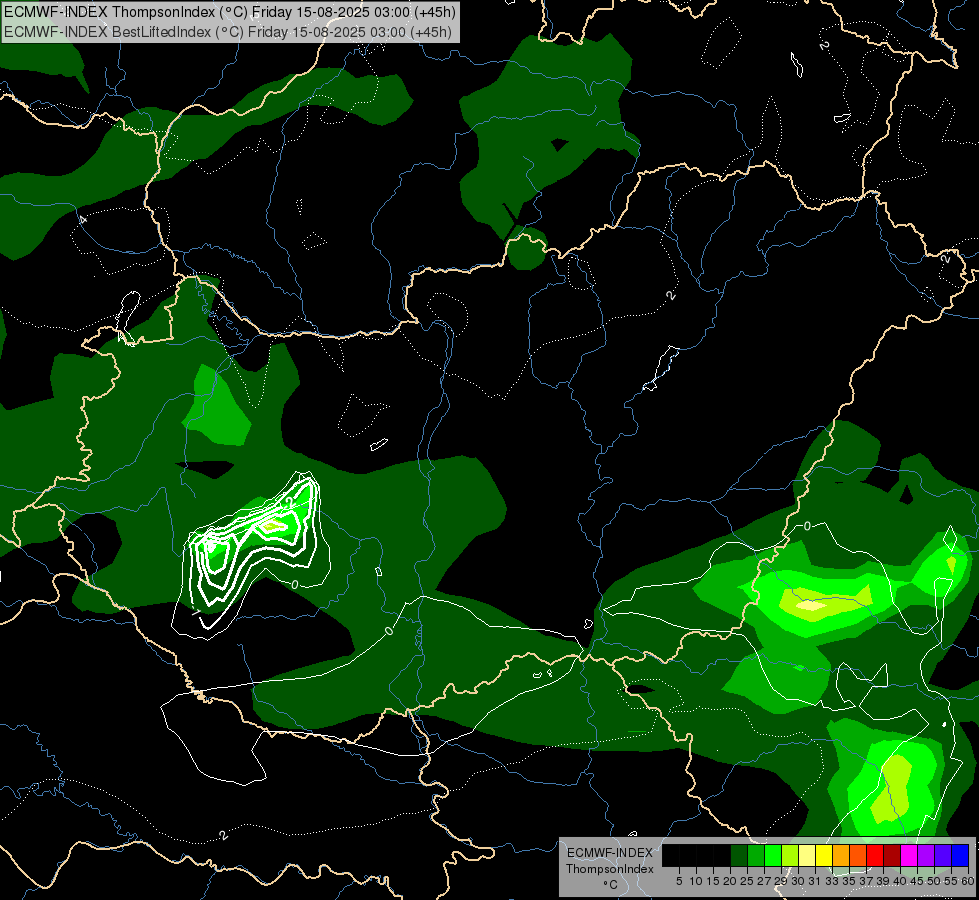Pick the medium green 25–27 legend swatch
Screen dimensions: 979x900
click(756, 855)
